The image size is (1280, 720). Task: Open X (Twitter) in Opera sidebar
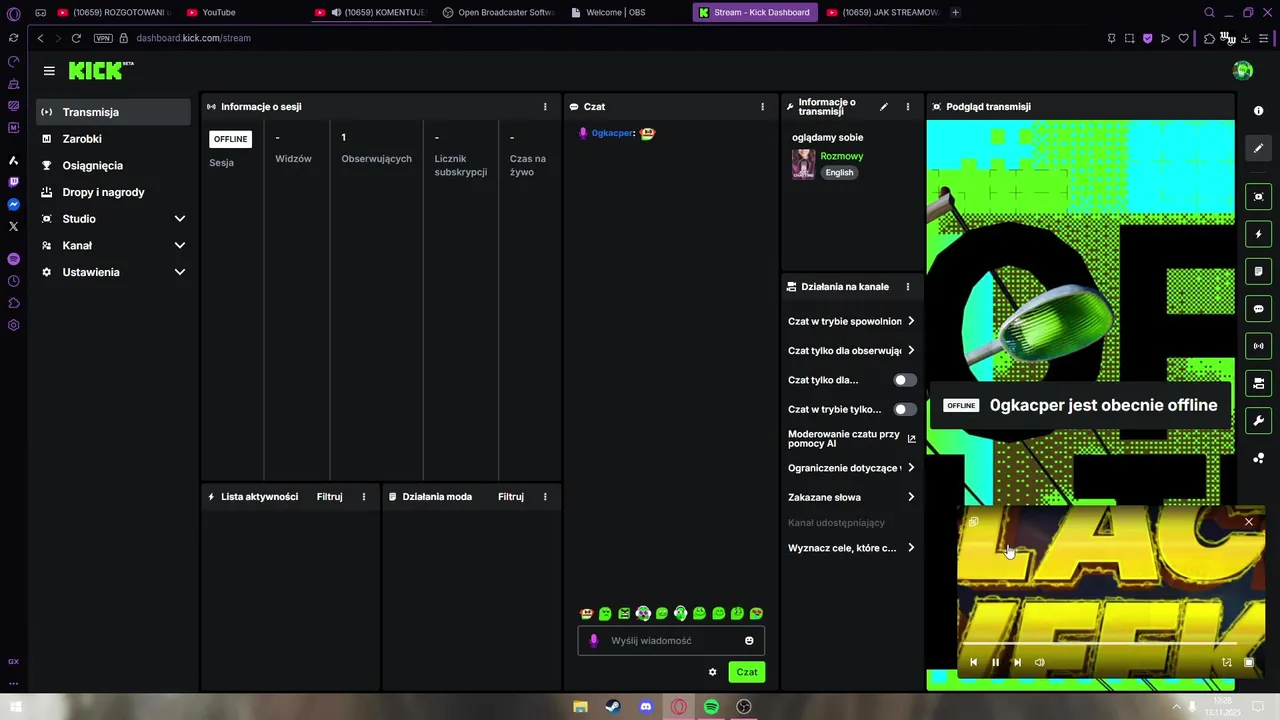click(x=13, y=226)
